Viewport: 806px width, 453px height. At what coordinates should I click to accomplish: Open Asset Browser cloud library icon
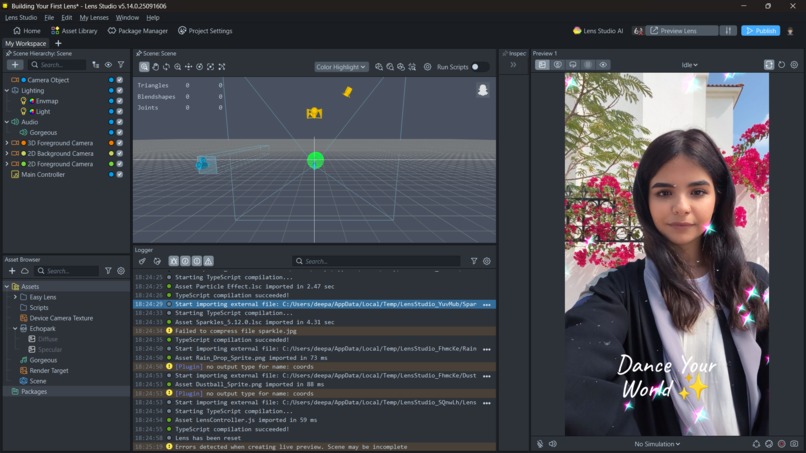(25, 271)
